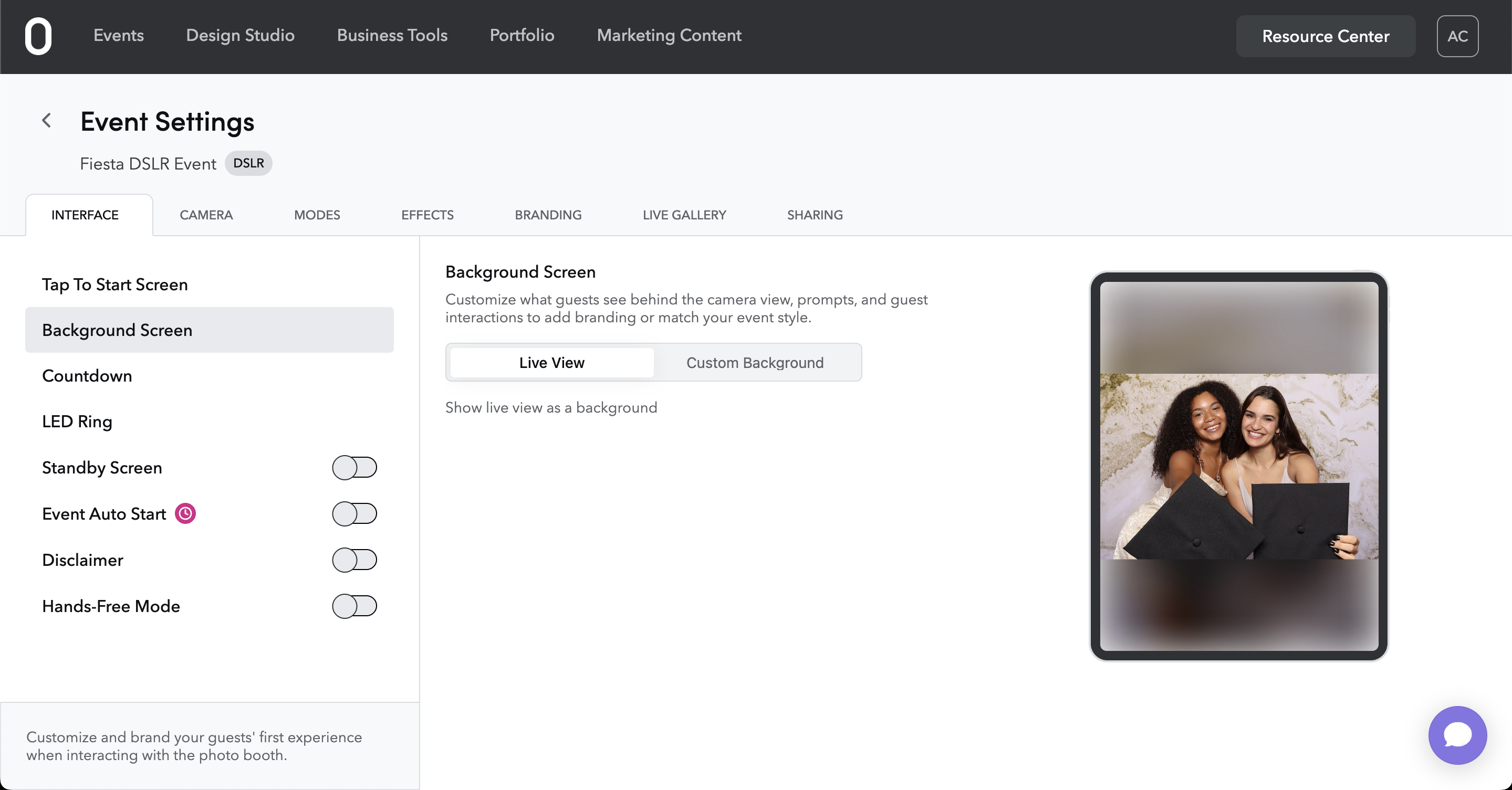
Task: Toggle the Standby Screen switch
Action: [354, 467]
